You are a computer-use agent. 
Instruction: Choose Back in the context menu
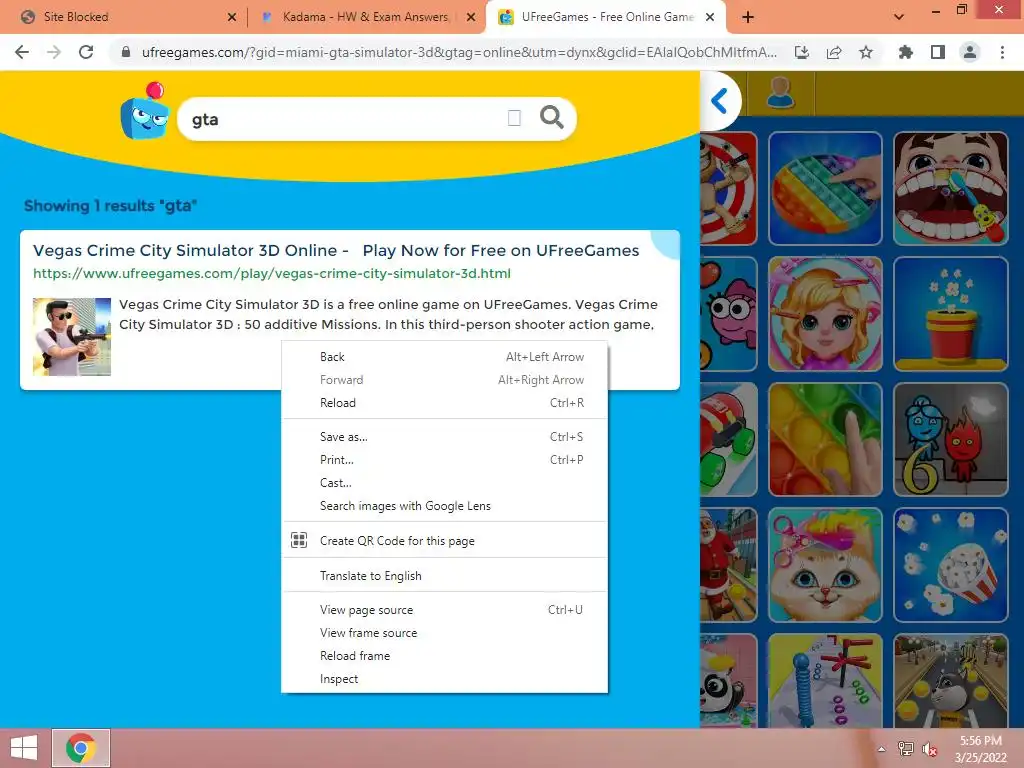[444, 357]
